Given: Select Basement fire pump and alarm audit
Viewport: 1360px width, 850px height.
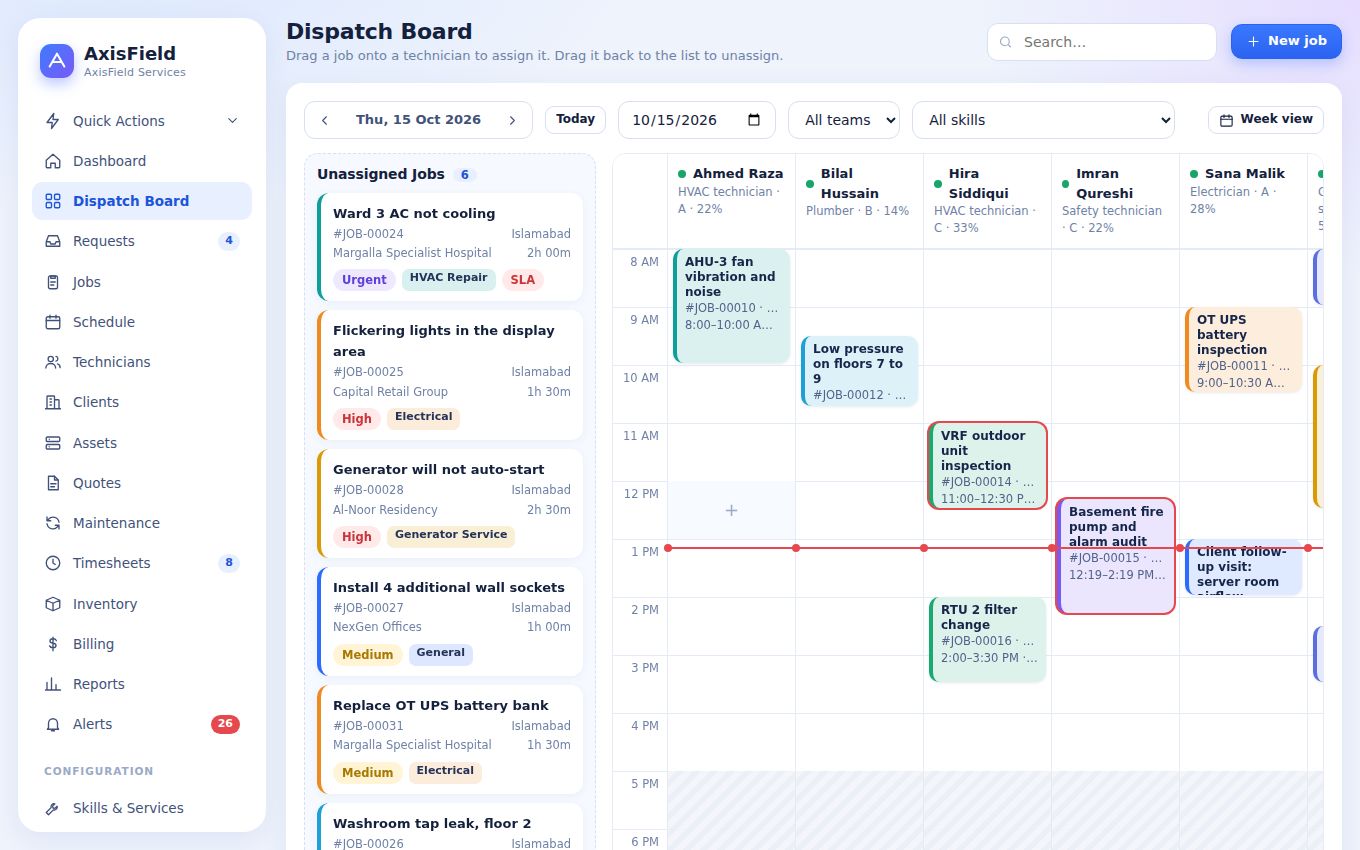Looking at the screenshot, I should pyautogui.click(x=1115, y=556).
